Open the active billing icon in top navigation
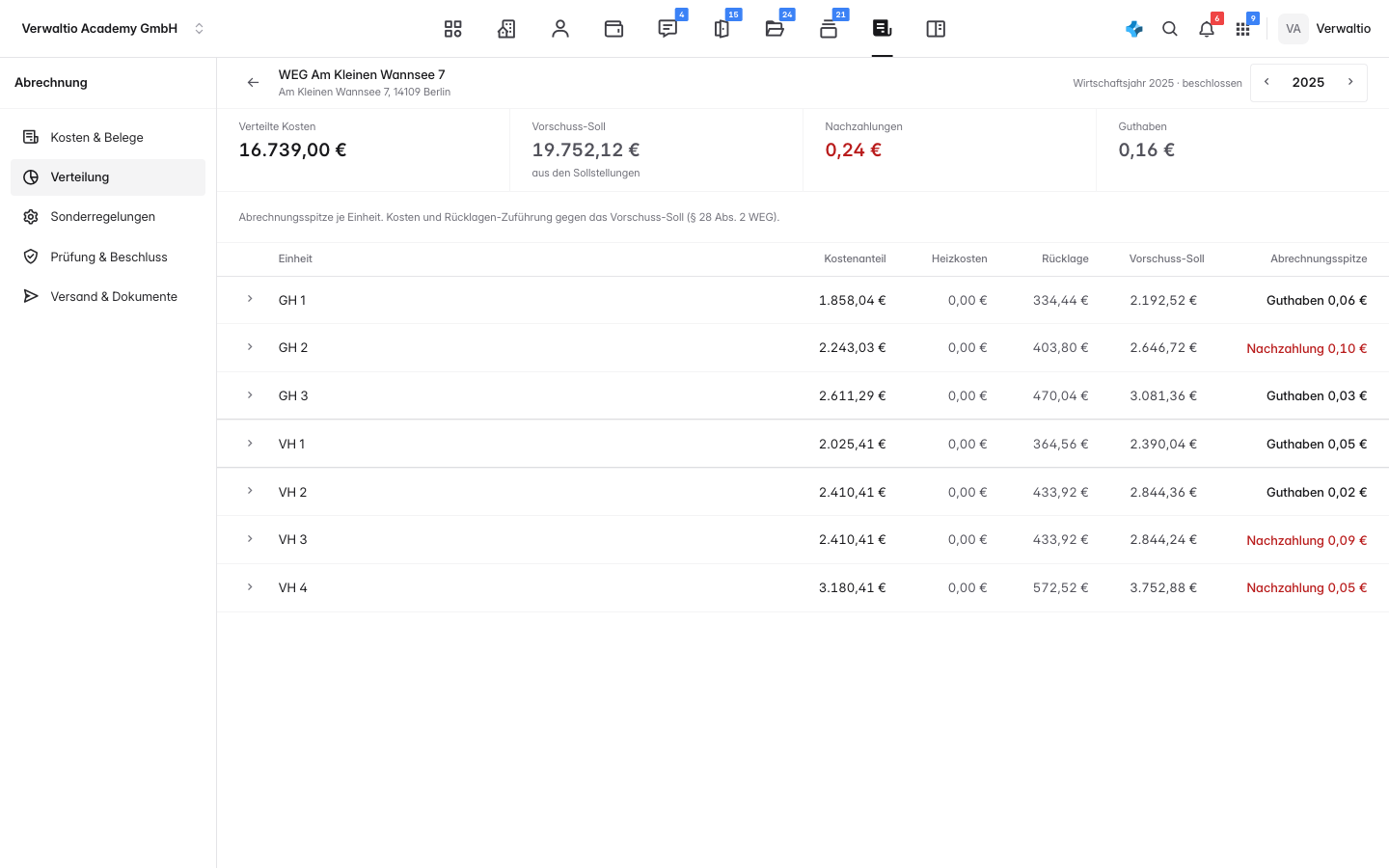The height and width of the screenshot is (868, 1389). pos(882,29)
